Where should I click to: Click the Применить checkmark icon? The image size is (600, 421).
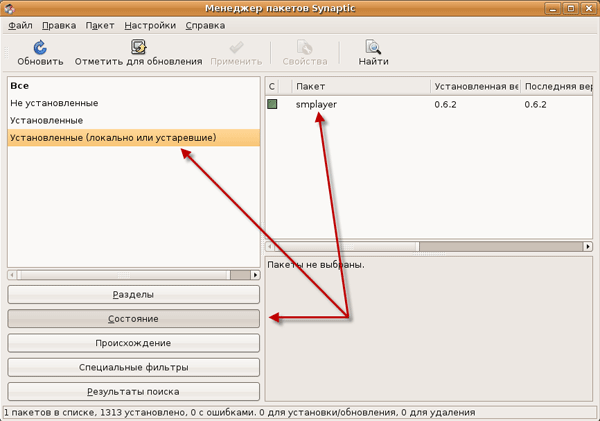(236, 47)
